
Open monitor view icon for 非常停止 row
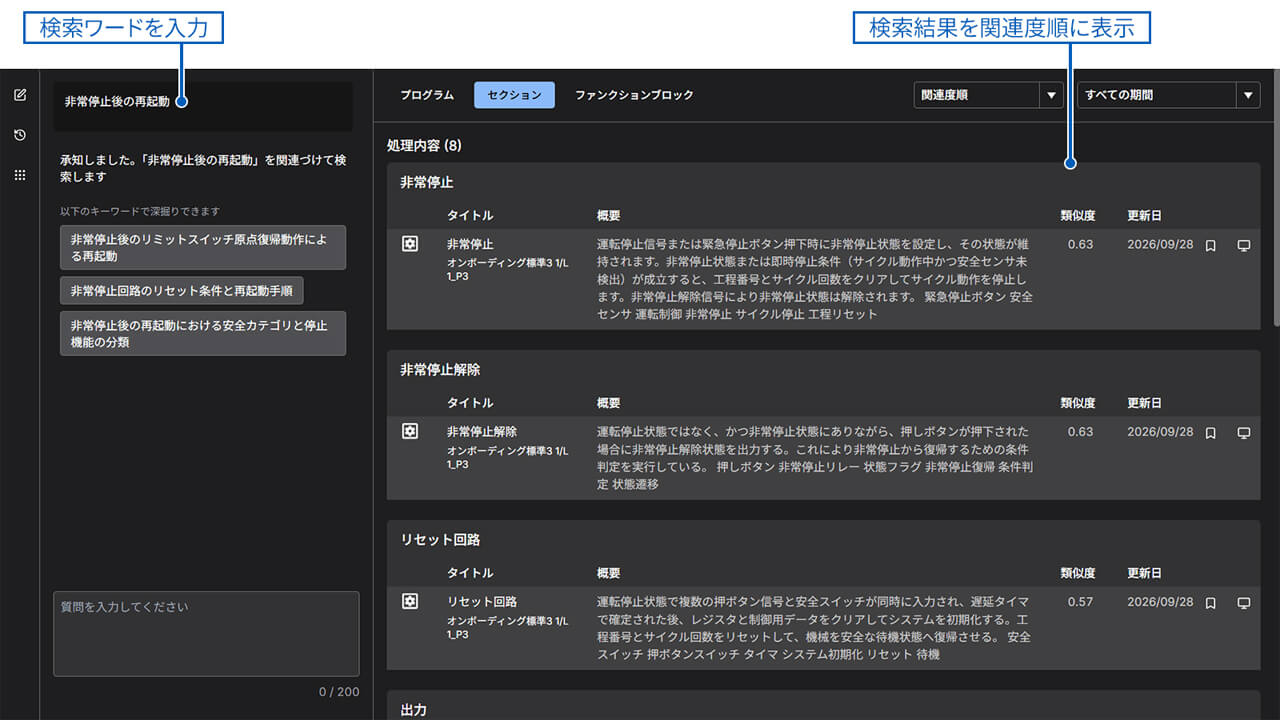click(x=1244, y=245)
